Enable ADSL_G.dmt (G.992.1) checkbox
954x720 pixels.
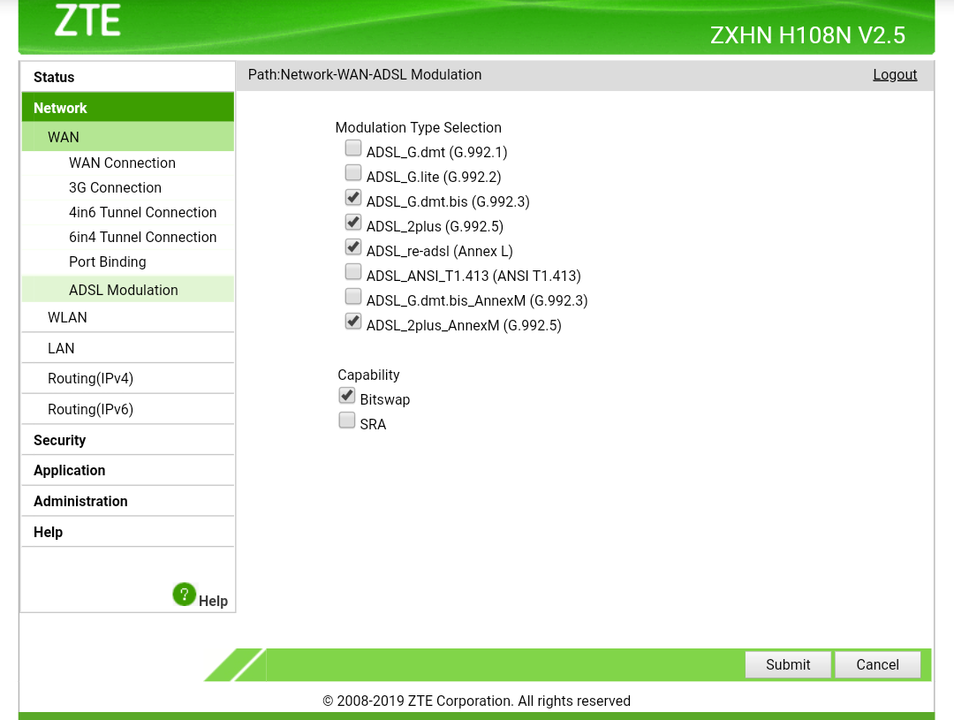(x=353, y=148)
